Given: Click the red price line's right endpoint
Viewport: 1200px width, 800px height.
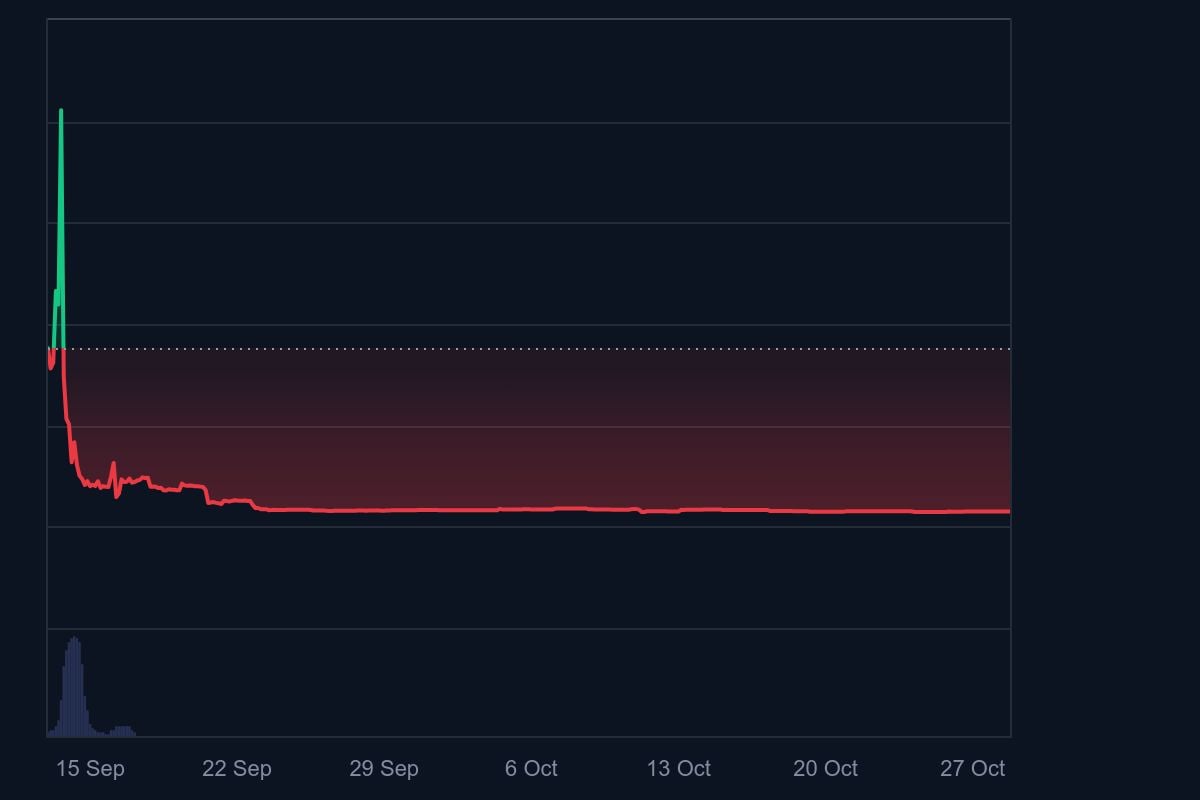Looking at the screenshot, I should (x=1007, y=510).
